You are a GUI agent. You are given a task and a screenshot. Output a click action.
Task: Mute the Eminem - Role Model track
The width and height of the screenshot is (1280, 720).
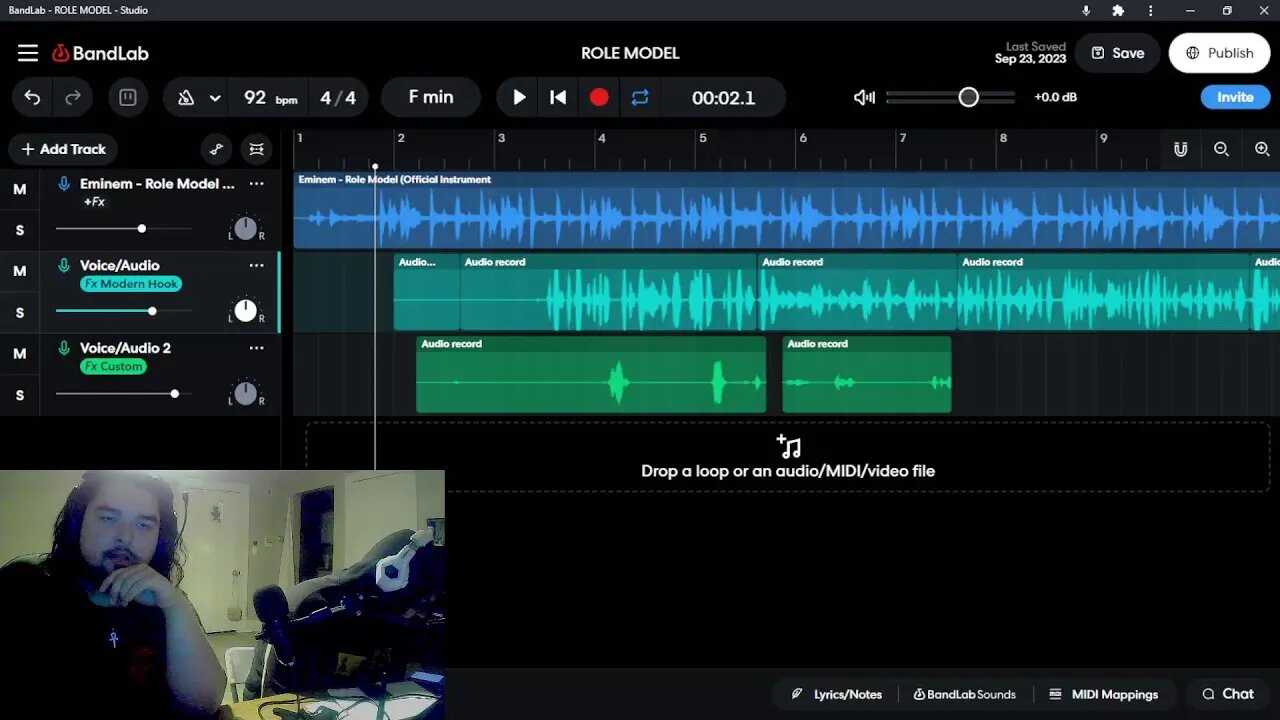click(x=19, y=189)
